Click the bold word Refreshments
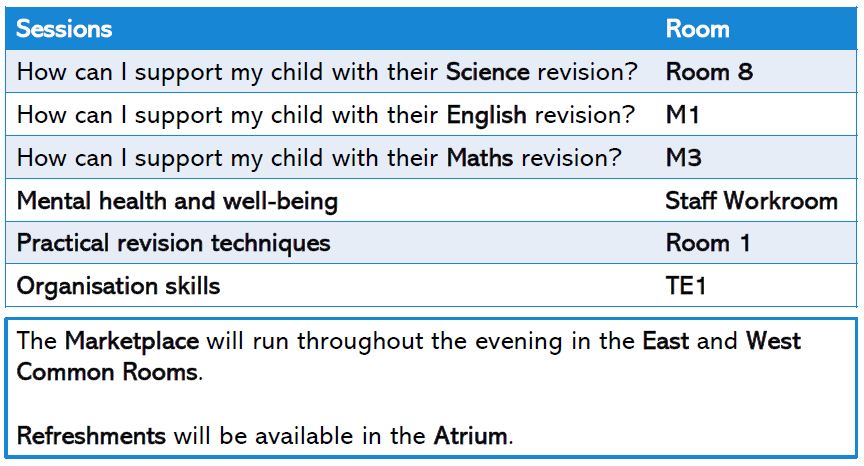 click(x=91, y=436)
